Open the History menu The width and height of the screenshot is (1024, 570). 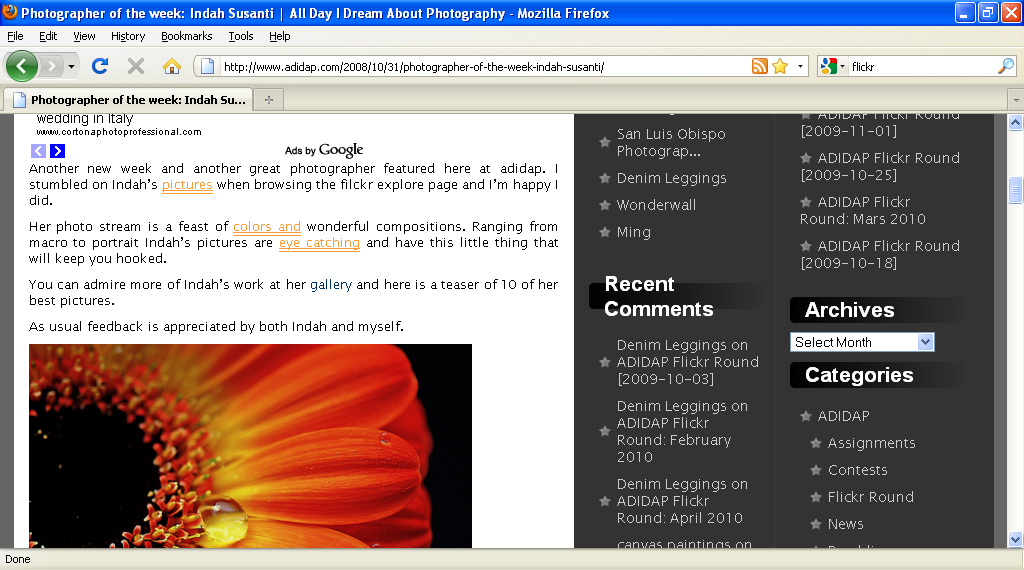(x=128, y=36)
